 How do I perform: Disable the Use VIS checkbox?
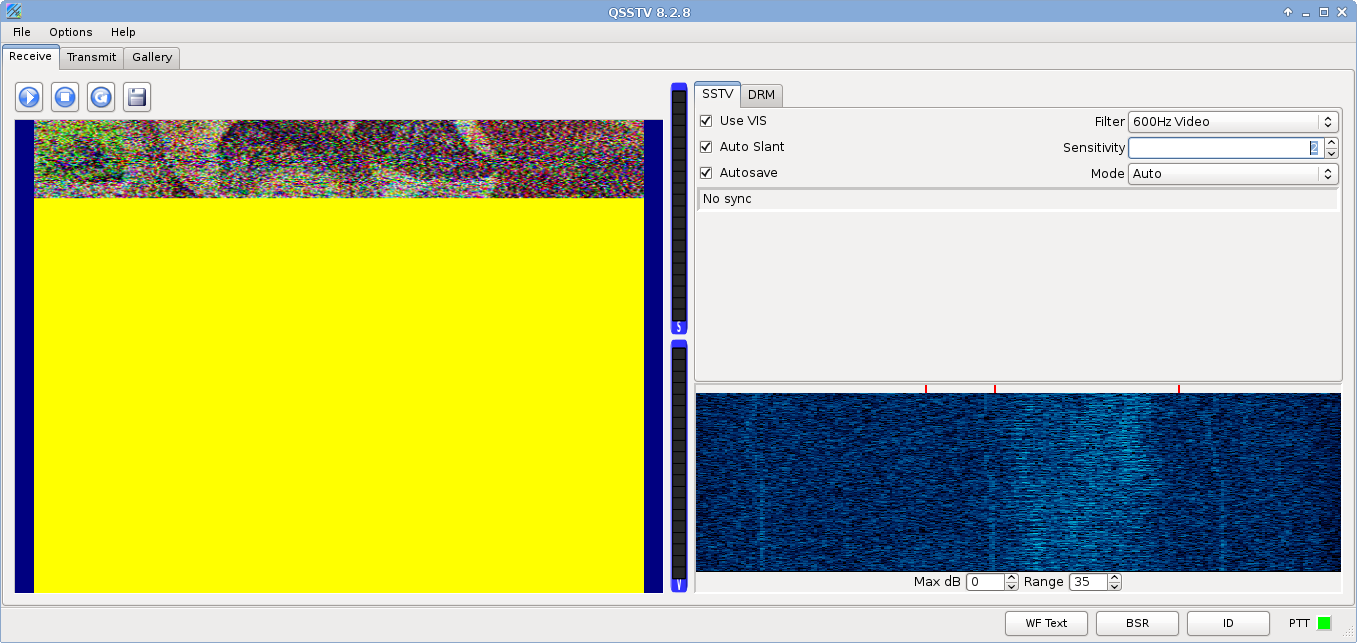click(x=706, y=121)
